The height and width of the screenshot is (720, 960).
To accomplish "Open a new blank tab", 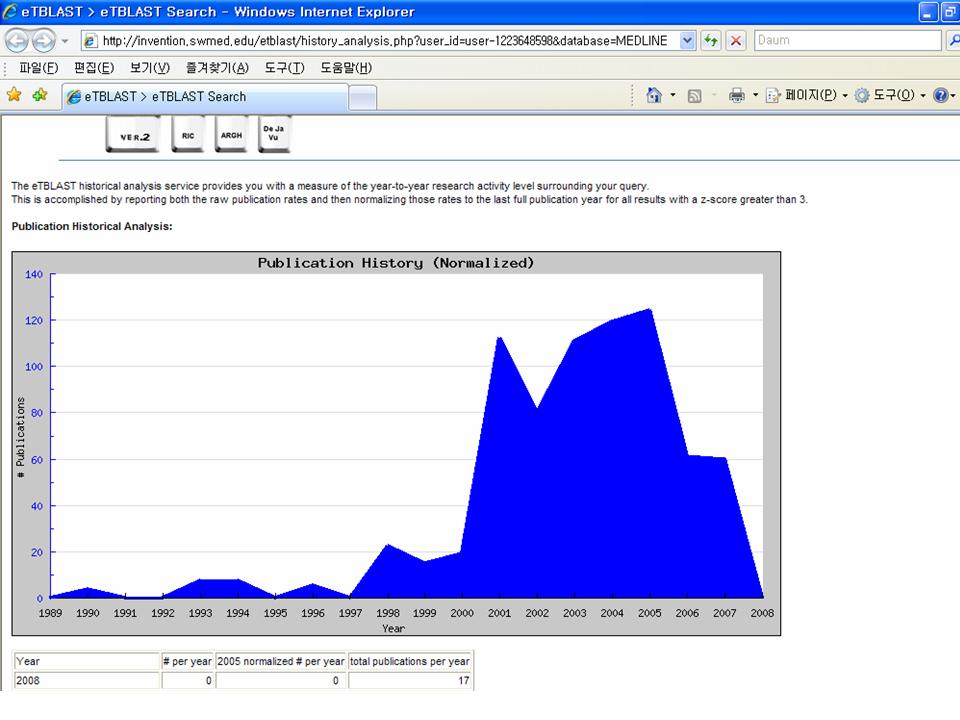I will 362,98.
